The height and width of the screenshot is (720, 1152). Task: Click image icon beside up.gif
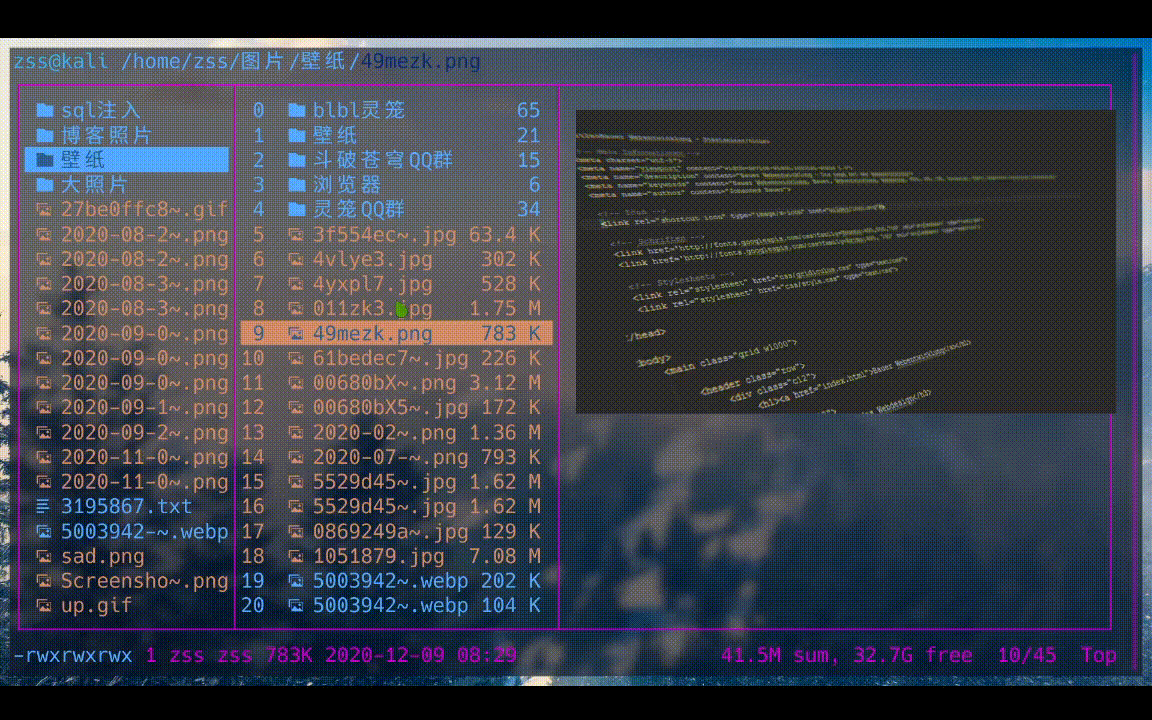coord(44,606)
